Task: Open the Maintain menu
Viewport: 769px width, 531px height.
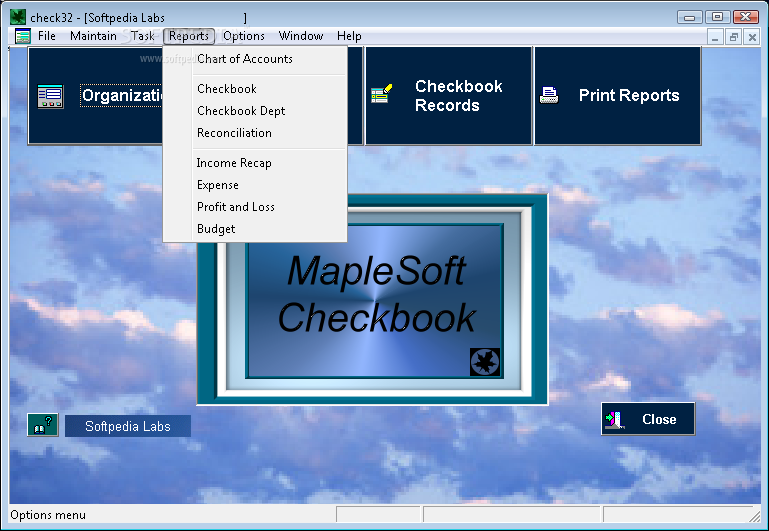Action: pos(93,36)
